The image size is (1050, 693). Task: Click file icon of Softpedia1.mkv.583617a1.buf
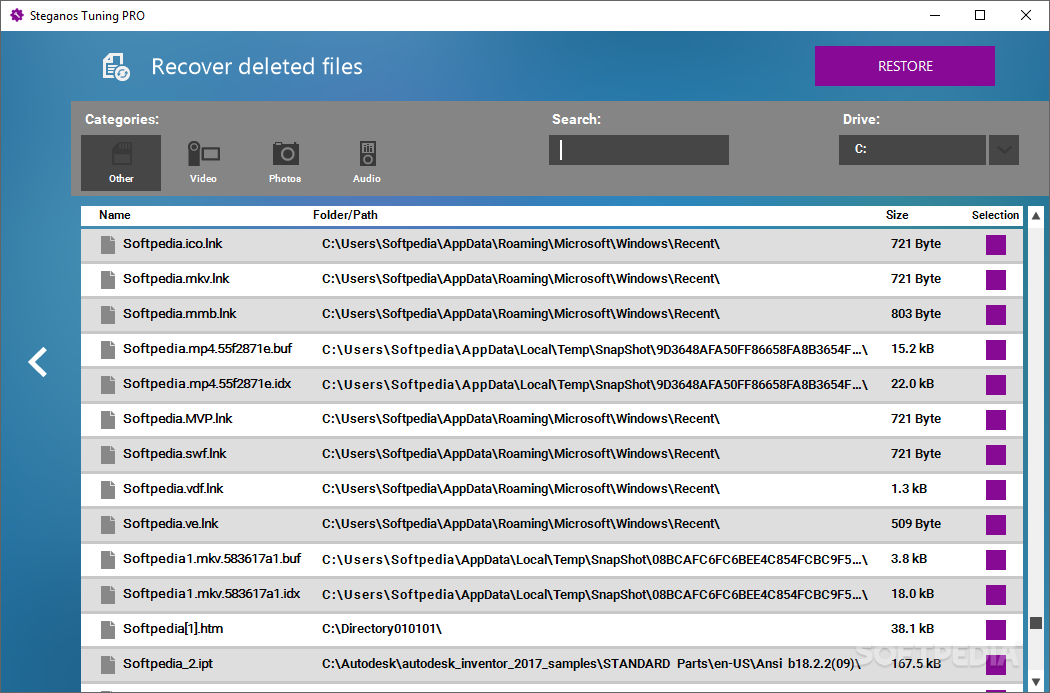[x=108, y=559]
